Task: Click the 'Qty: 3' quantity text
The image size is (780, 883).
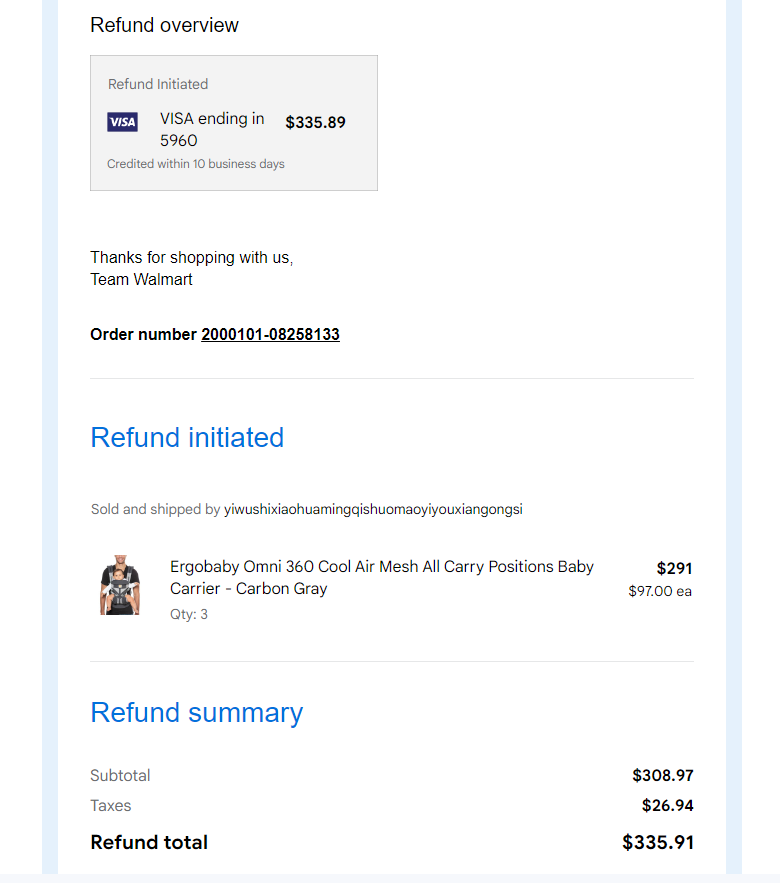Action: (x=189, y=614)
